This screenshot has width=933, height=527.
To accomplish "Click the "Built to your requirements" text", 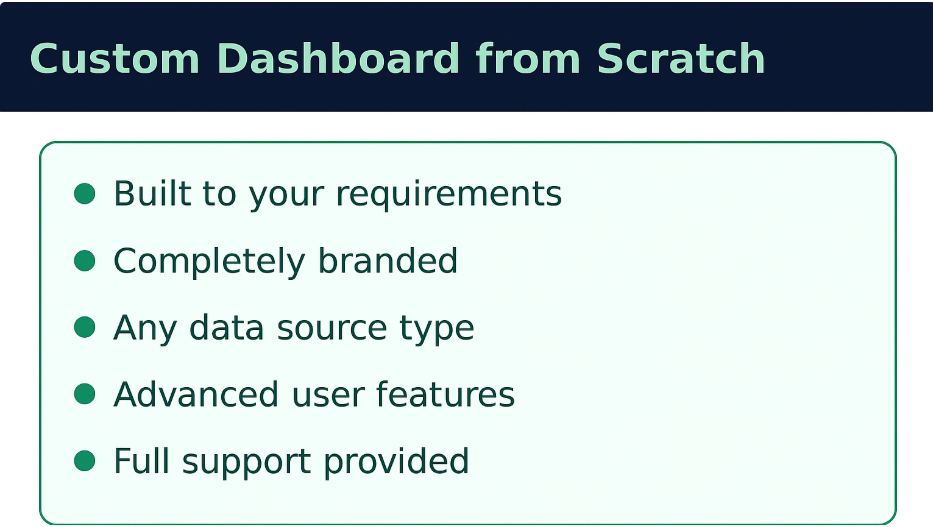I will [337, 194].
